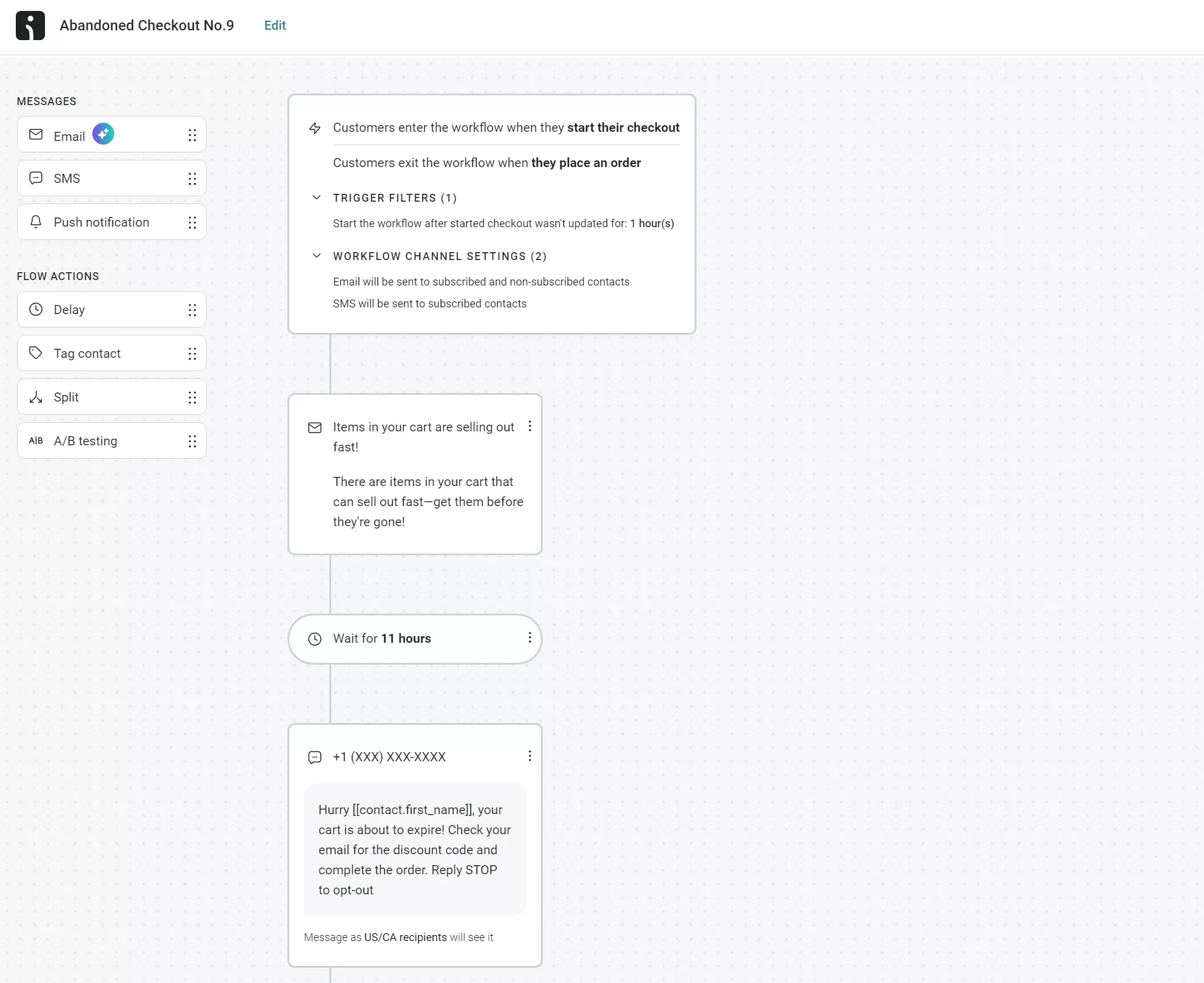Screen dimensions: 1204x983
Task: Click the chat bubble icon in SMS block
Action: click(36, 178)
